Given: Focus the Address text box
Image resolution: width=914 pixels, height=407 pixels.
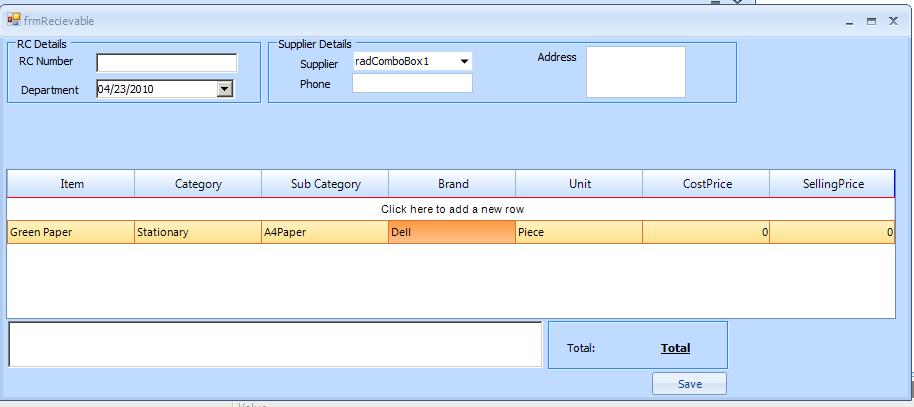Looking at the screenshot, I should pyautogui.click(x=635, y=72).
